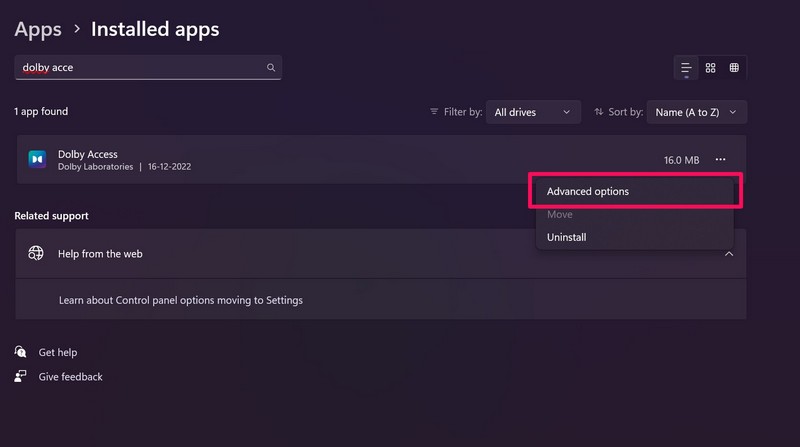This screenshot has height=447, width=800.
Task: Switch to table view layout icon
Action: (x=734, y=68)
